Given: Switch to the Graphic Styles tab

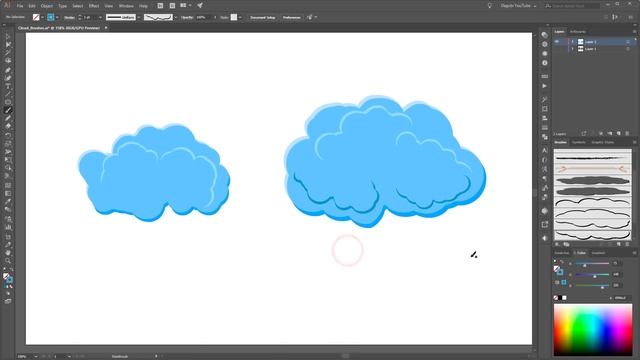Looking at the screenshot, I should 602,142.
